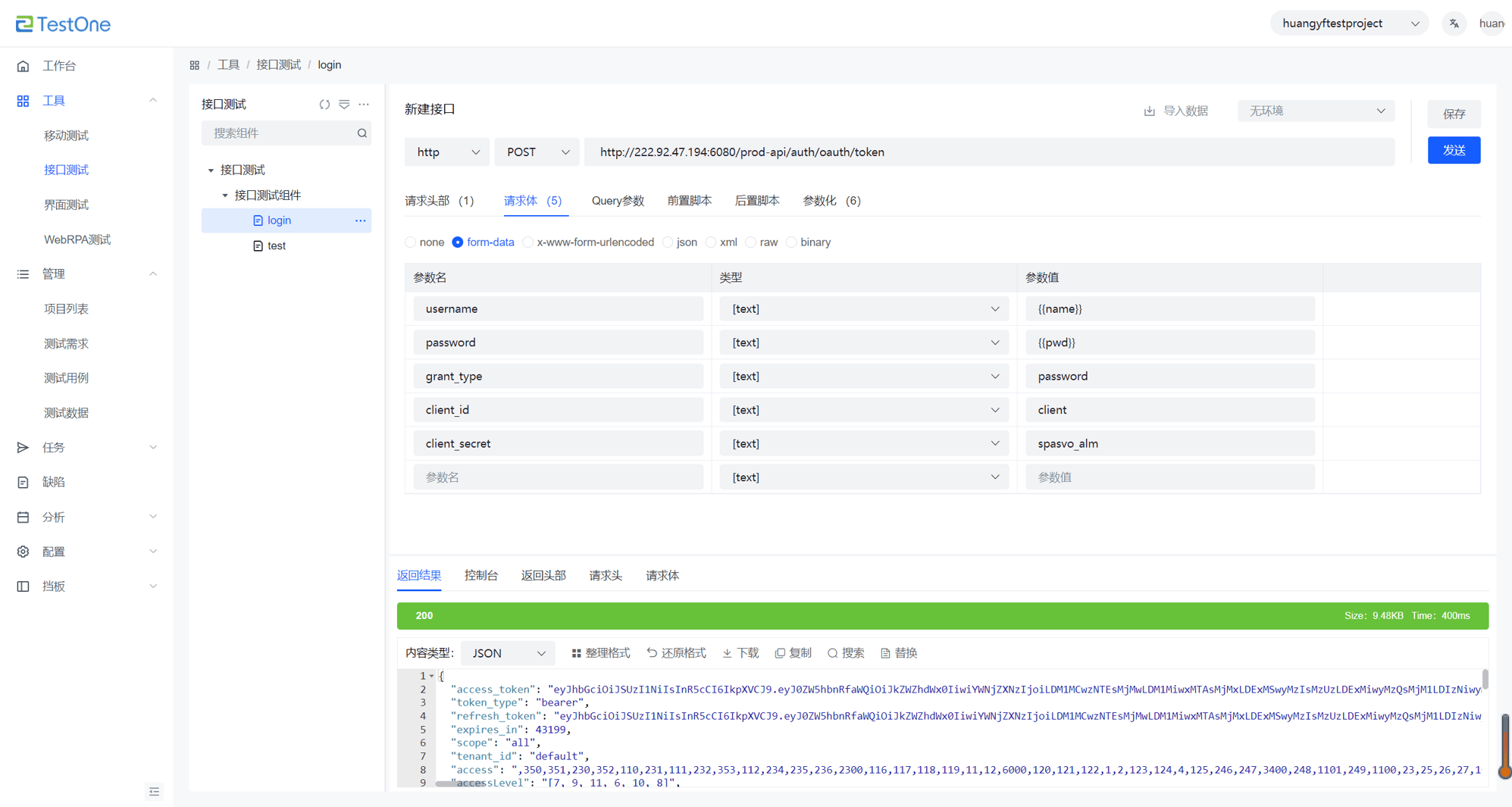The image size is (1512, 807).
Task: Click the 复制 copy icon in the result toolbar
Action: tap(780, 653)
